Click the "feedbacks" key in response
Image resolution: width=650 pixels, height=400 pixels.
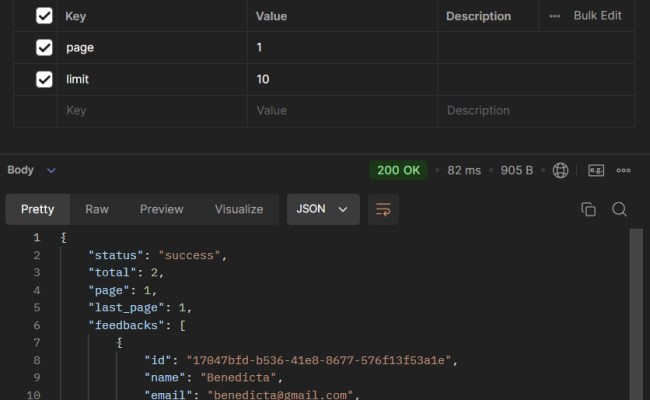[126, 325]
